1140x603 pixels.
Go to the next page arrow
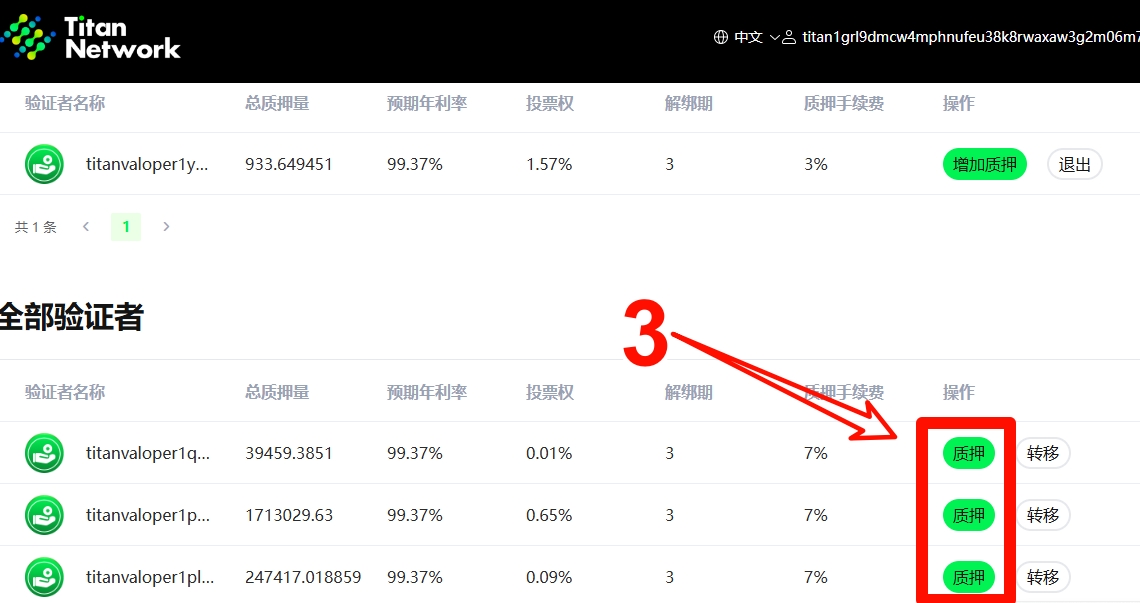166,227
